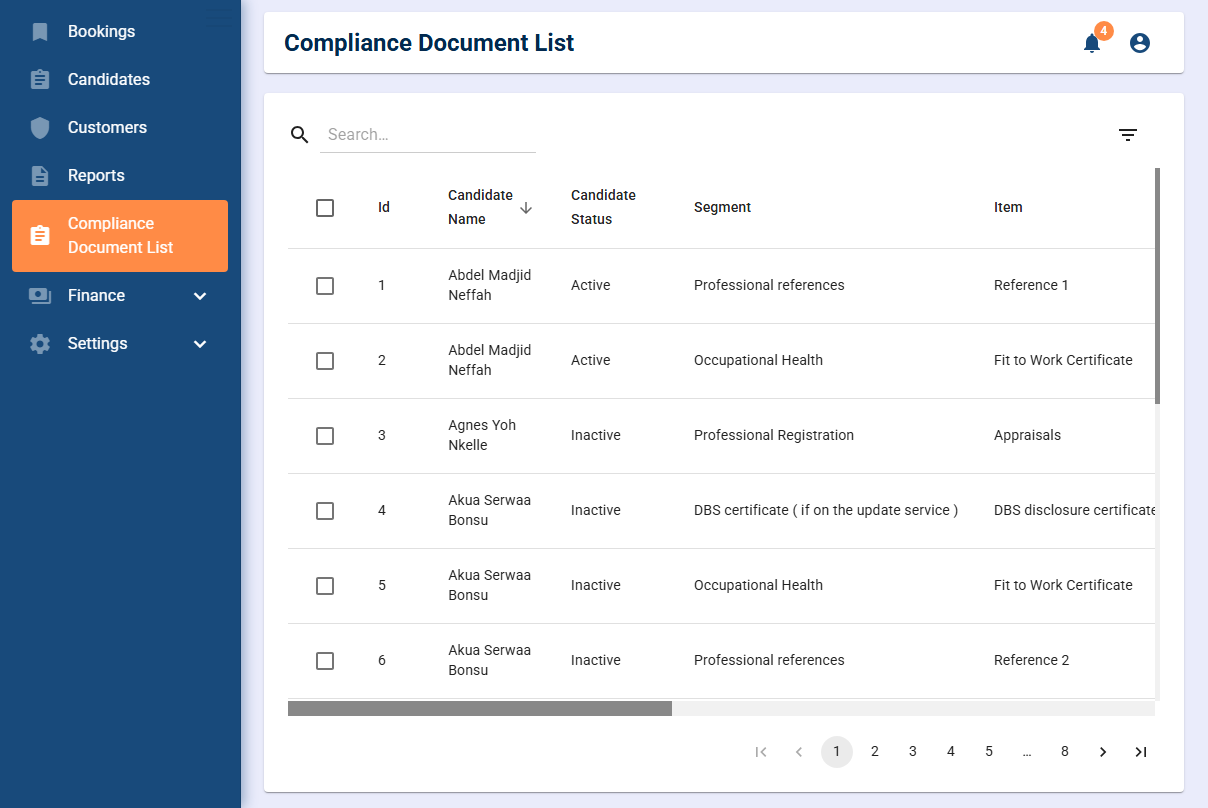Expand the Settings menu chevron
Screen dimensions: 1208x808
tap(200, 344)
